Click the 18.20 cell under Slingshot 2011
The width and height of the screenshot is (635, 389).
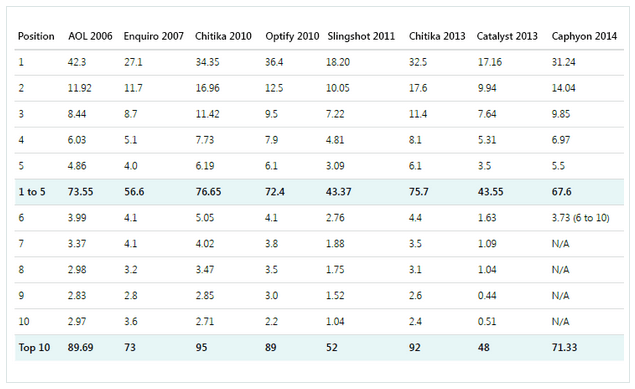(x=338, y=62)
